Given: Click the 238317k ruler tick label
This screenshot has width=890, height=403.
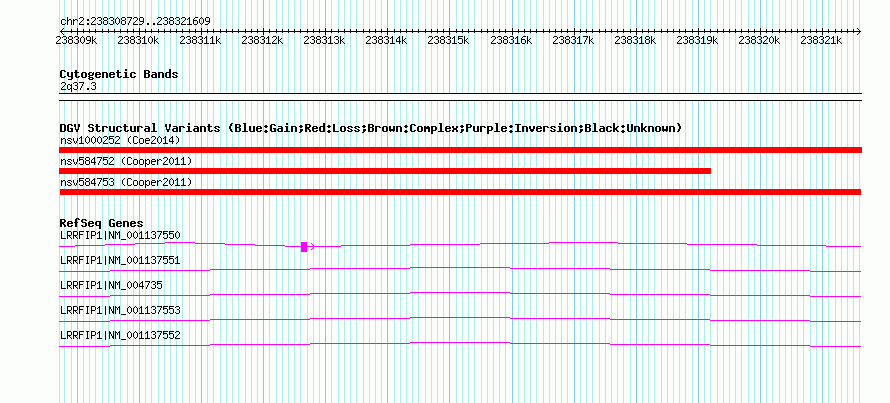Looking at the screenshot, I should click(x=573, y=41).
